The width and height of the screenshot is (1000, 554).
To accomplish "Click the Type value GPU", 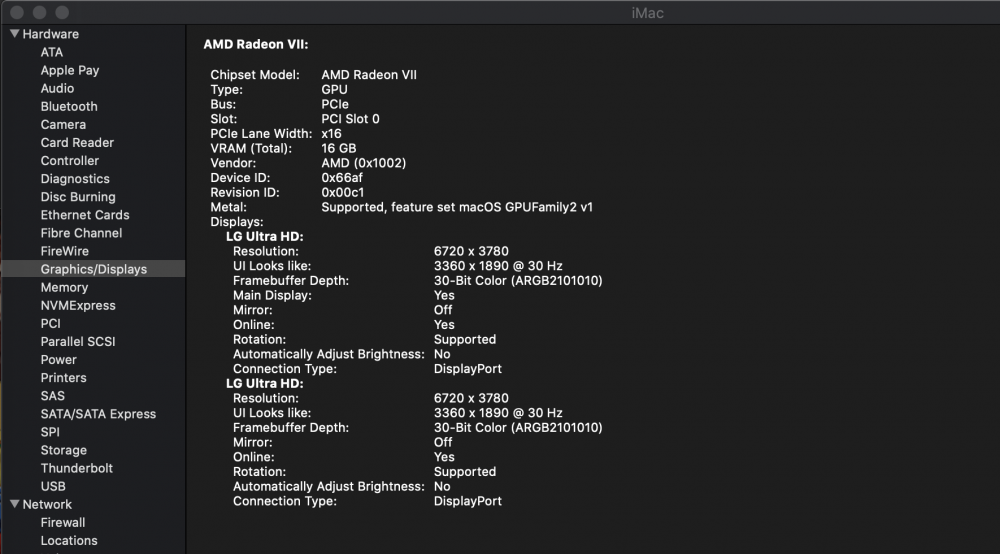I will coord(334,89).
